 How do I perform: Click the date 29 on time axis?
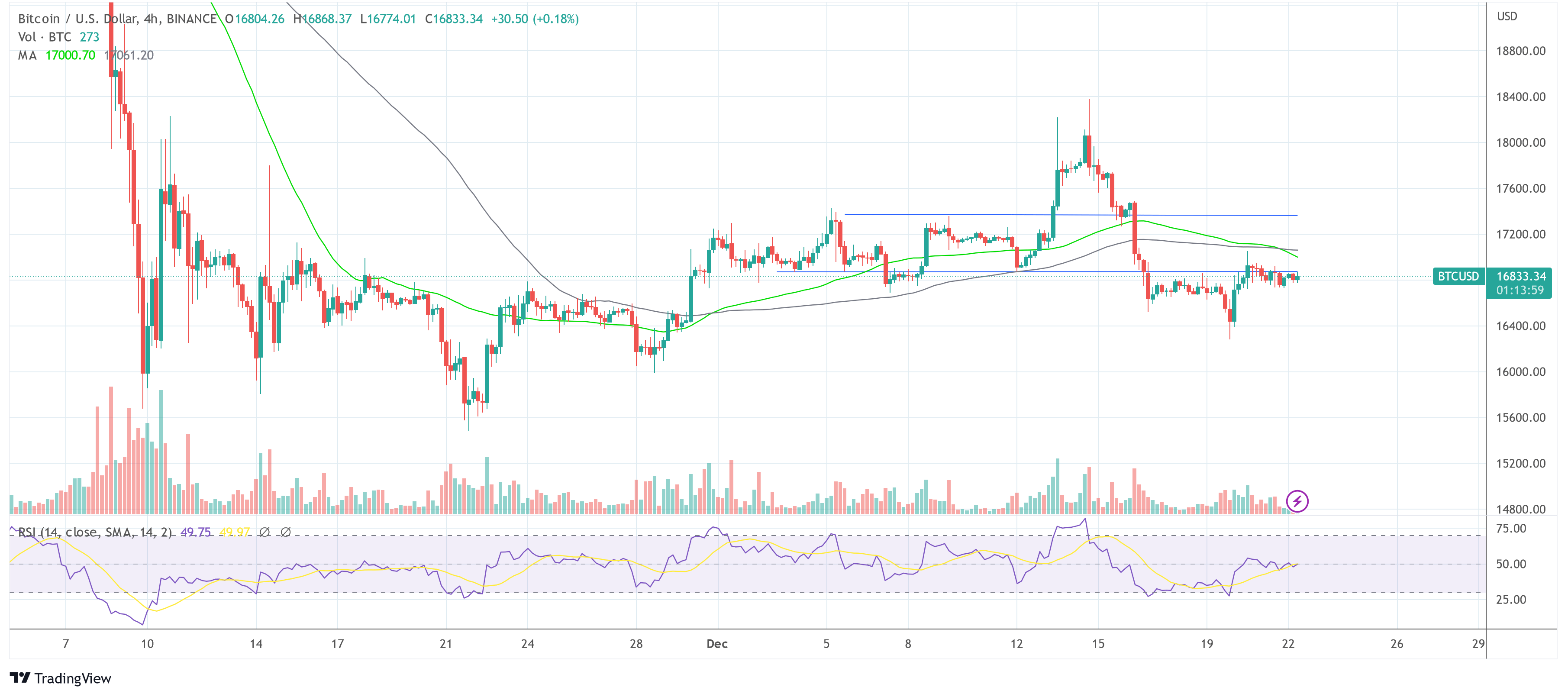pyautogui.click(x=1478, y=644)
